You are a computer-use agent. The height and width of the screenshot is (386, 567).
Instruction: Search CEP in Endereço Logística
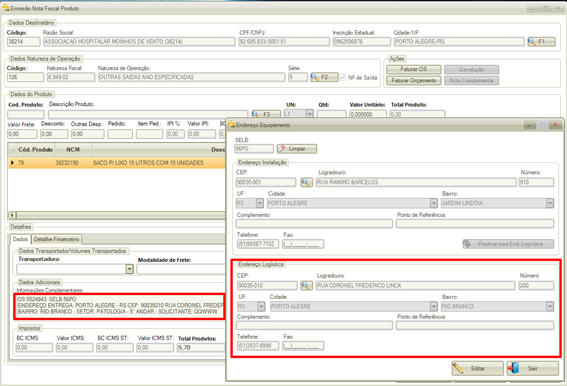(x=306, y=286)
